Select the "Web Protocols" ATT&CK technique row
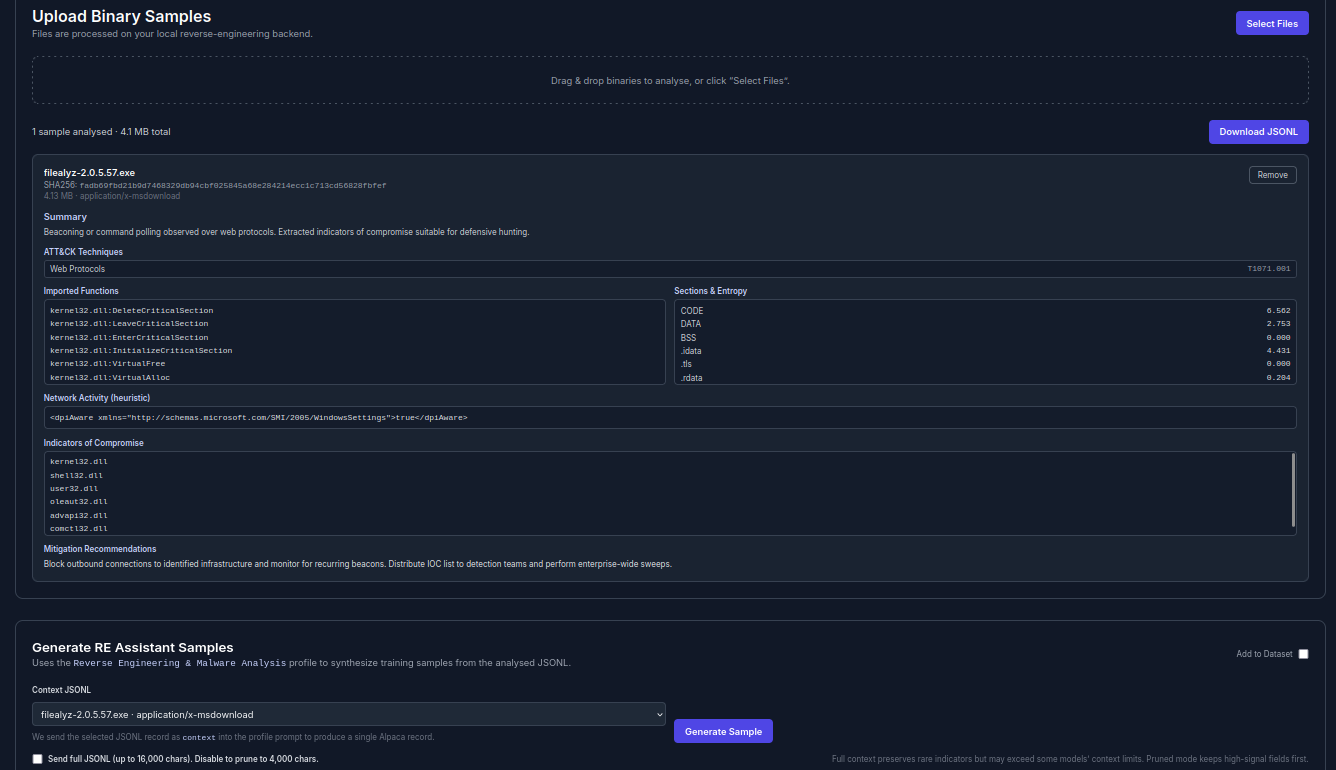The image size is (1336, 770). [670, 268]
